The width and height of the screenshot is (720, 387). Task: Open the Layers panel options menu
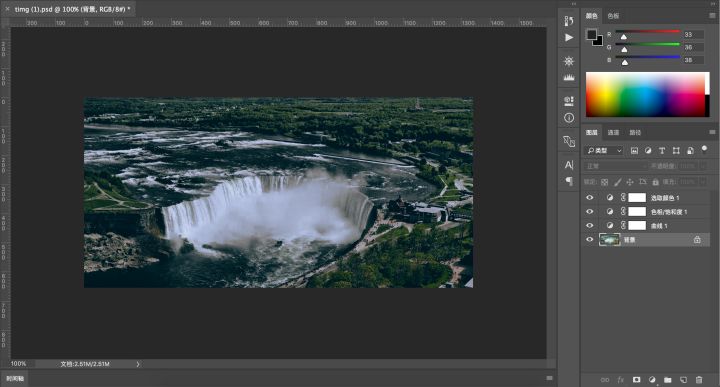tap(712, 132)
